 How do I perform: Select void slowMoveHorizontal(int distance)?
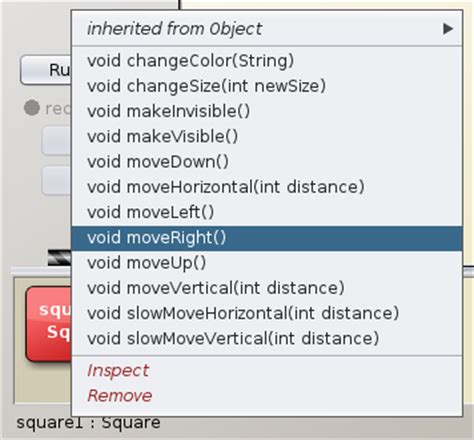coord(267,313)
